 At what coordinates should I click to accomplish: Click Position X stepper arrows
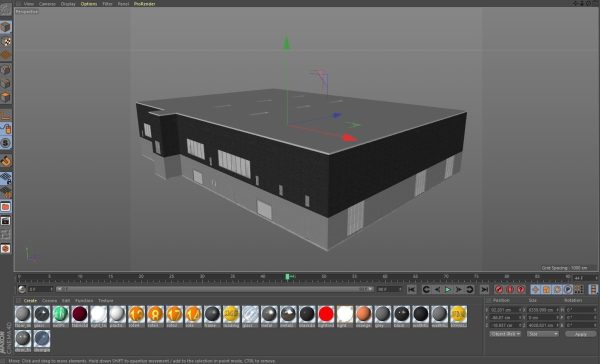520,310
